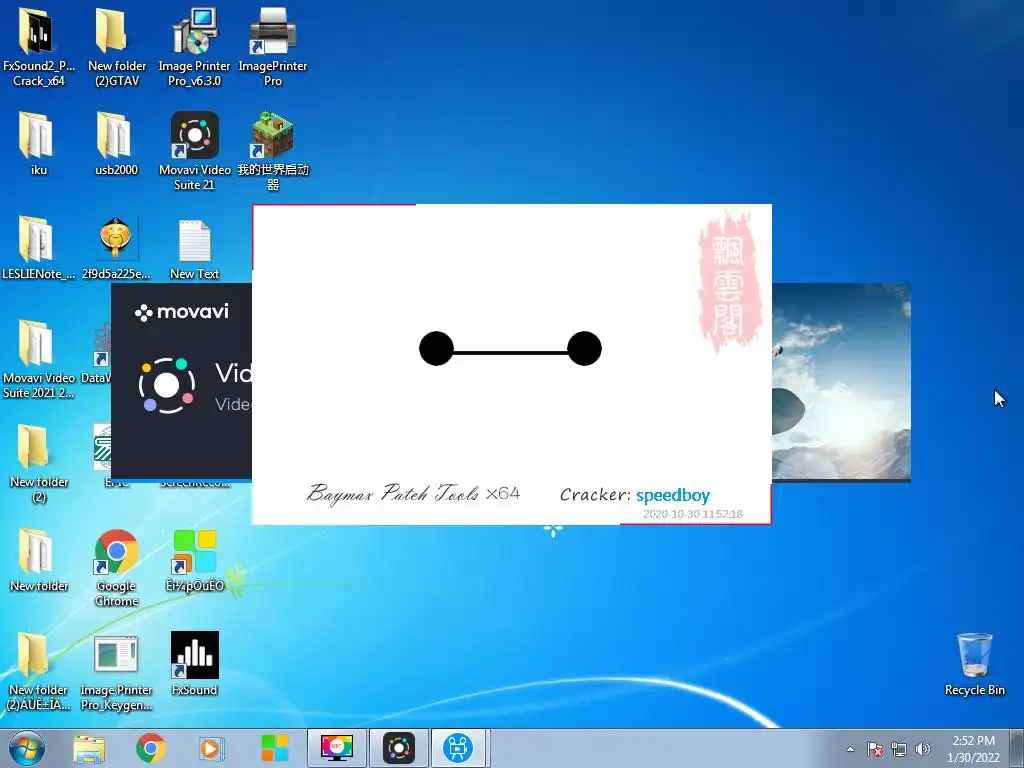Open the LESLIENote folder
Screen dimensions: 1024x768
pos(38,248)
